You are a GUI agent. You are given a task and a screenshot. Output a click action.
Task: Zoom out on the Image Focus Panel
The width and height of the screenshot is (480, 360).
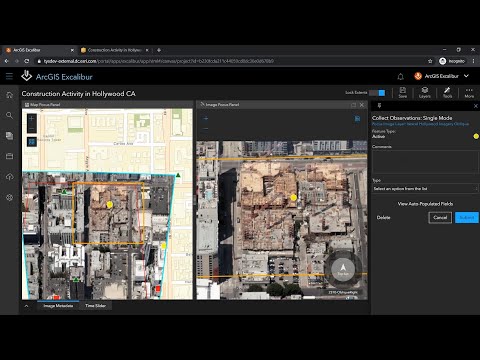pos(205,129)
